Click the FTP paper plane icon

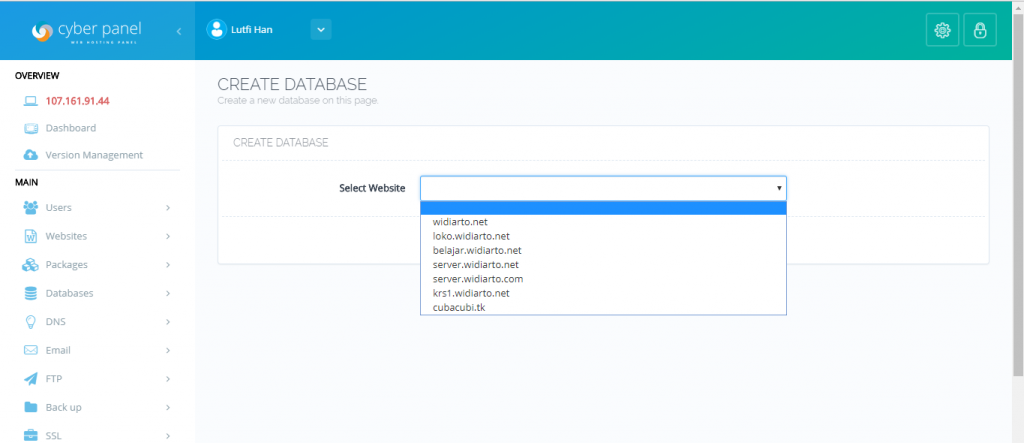pyautogui.click(x=31, y=379)
